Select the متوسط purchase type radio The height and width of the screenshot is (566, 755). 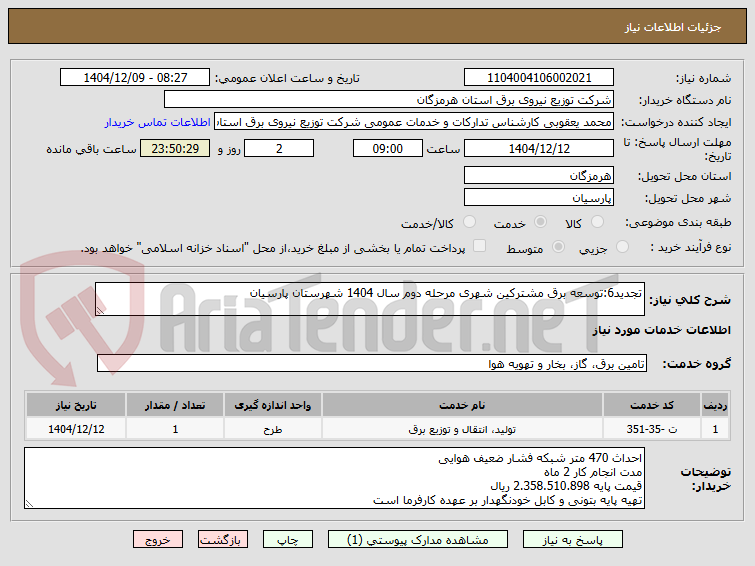coord(558,247)
